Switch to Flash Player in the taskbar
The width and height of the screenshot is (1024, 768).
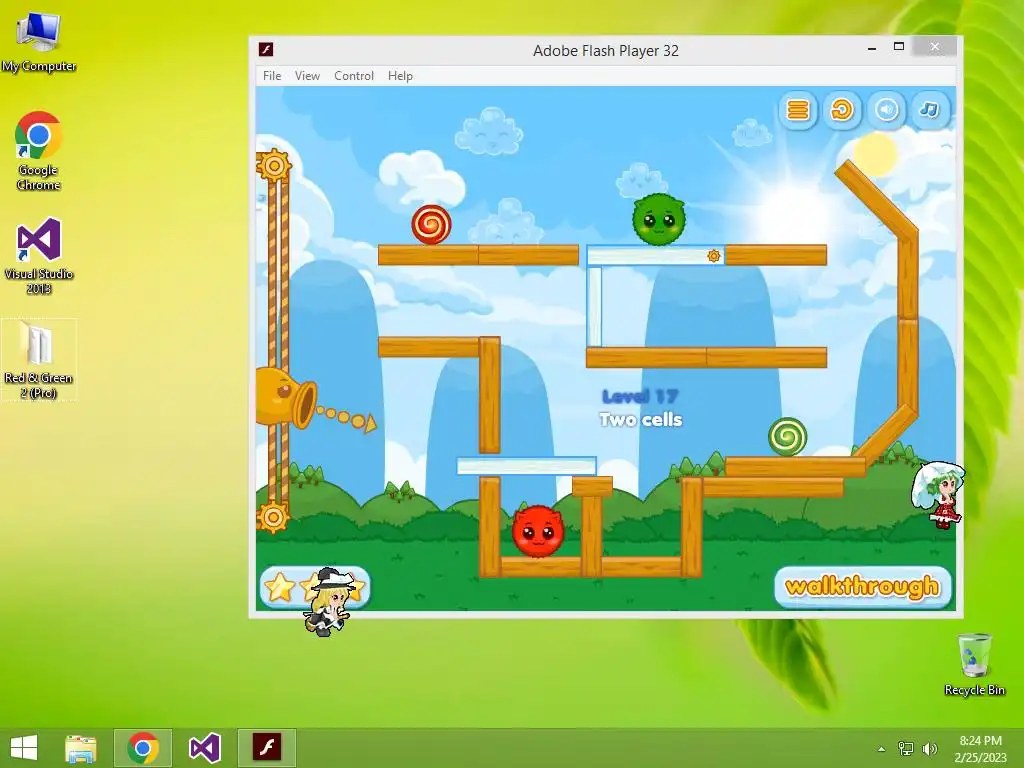[x=266, y=748]
